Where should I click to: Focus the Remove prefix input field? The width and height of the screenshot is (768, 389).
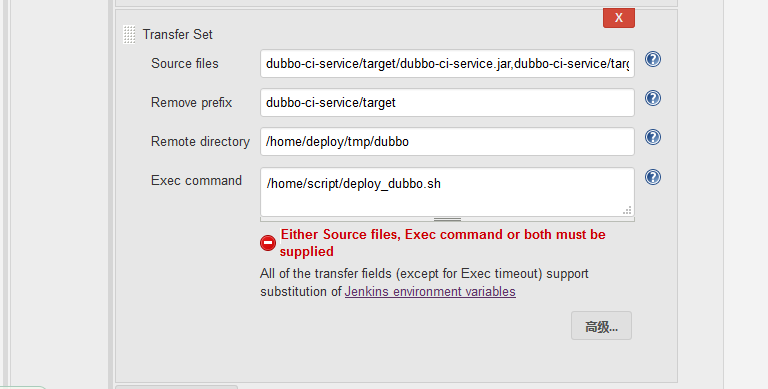447,102
